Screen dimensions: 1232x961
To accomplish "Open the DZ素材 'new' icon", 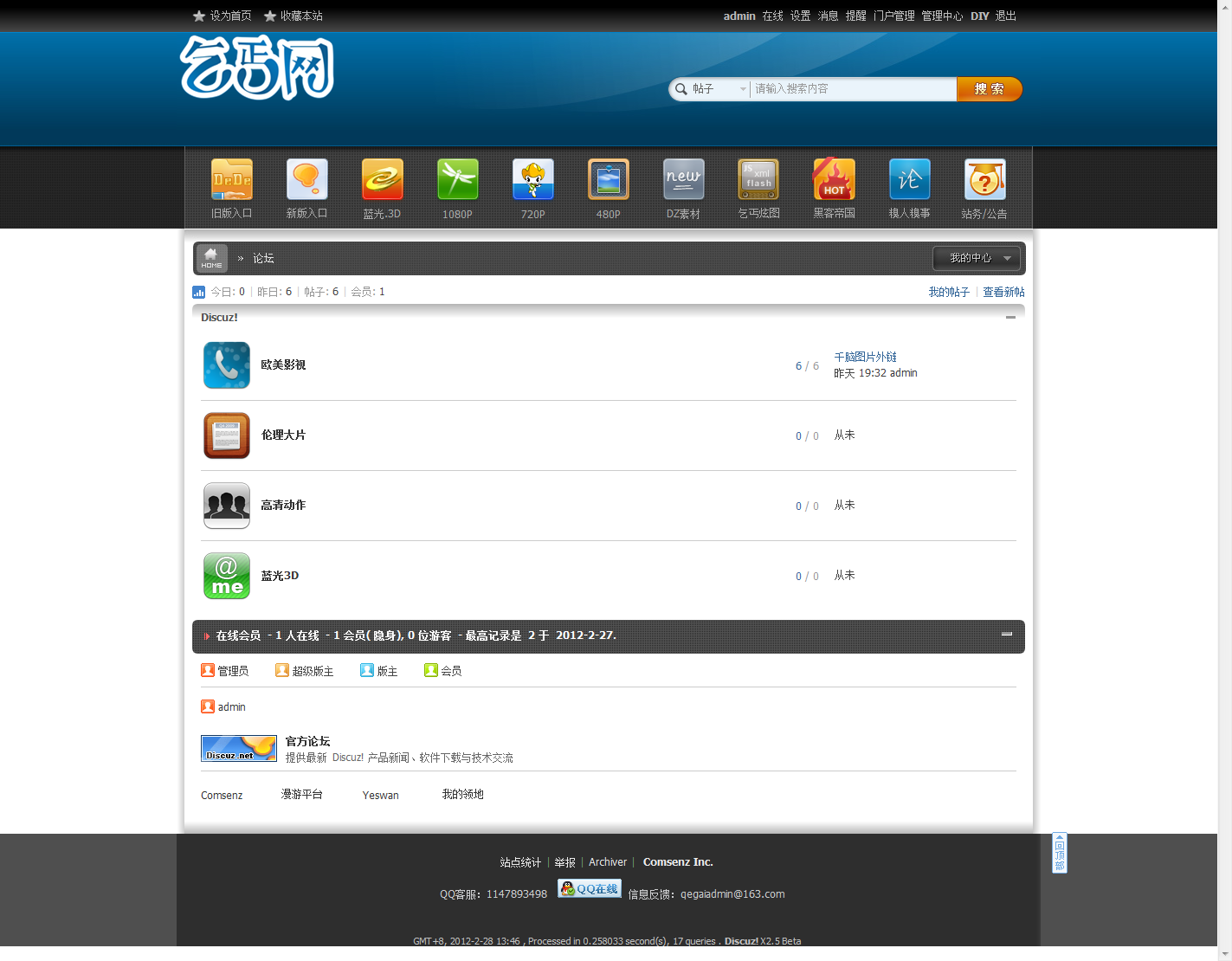I will (x=684, y=179).
